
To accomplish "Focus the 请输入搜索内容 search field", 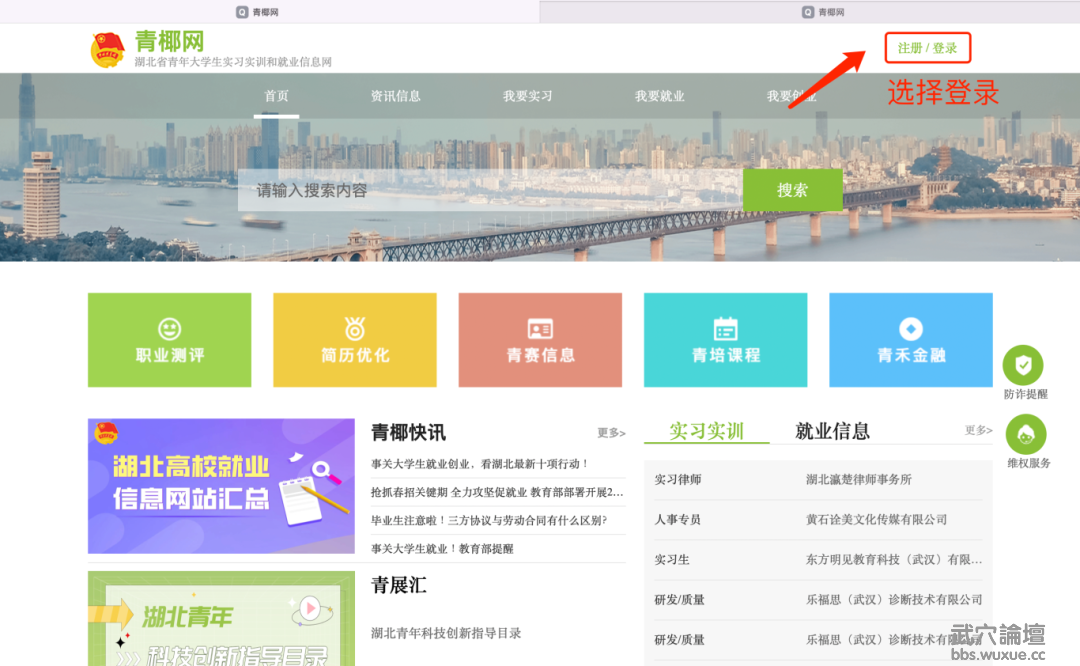I will [x=490, y=190].
